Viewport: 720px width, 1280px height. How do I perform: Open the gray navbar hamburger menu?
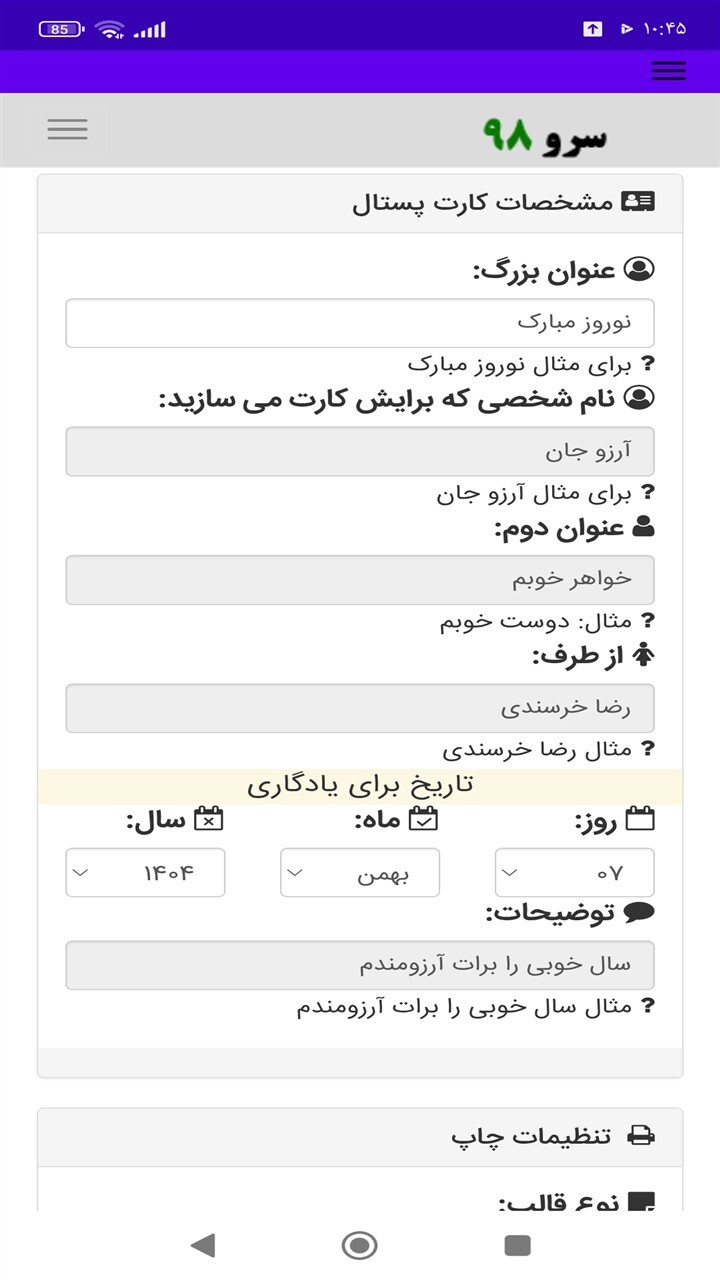pyautogui.click(x=67, y=129)
